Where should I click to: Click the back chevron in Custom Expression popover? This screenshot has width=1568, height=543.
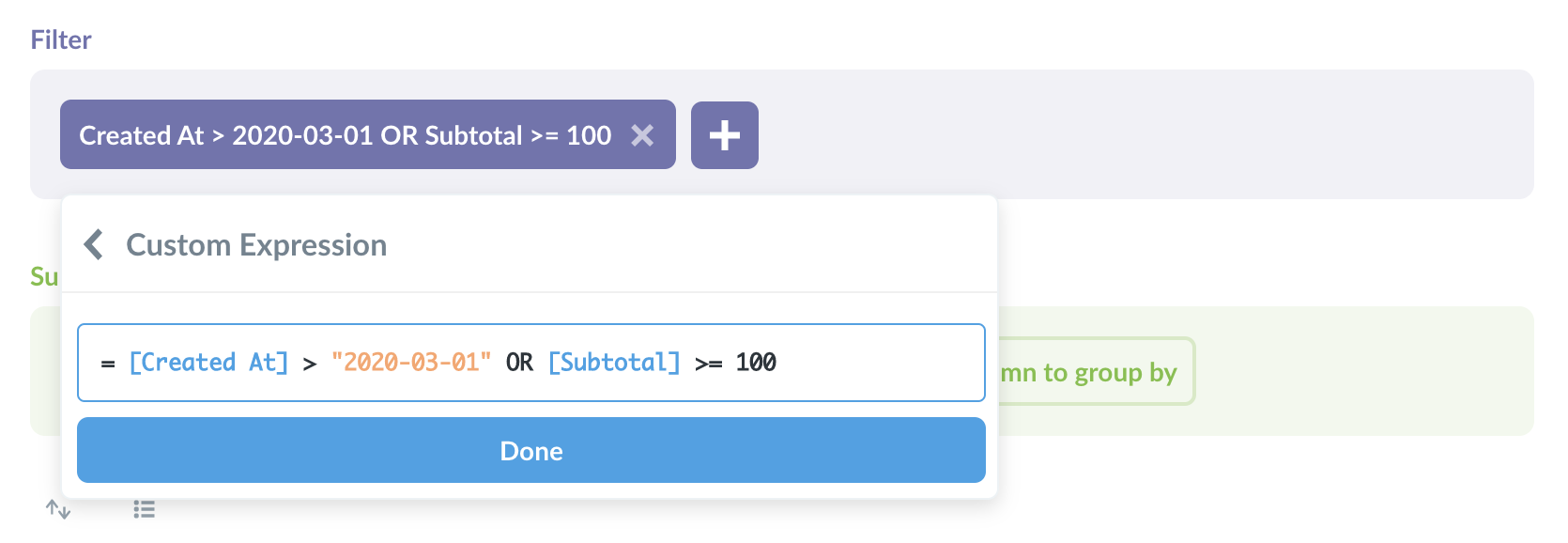point(93,243)
